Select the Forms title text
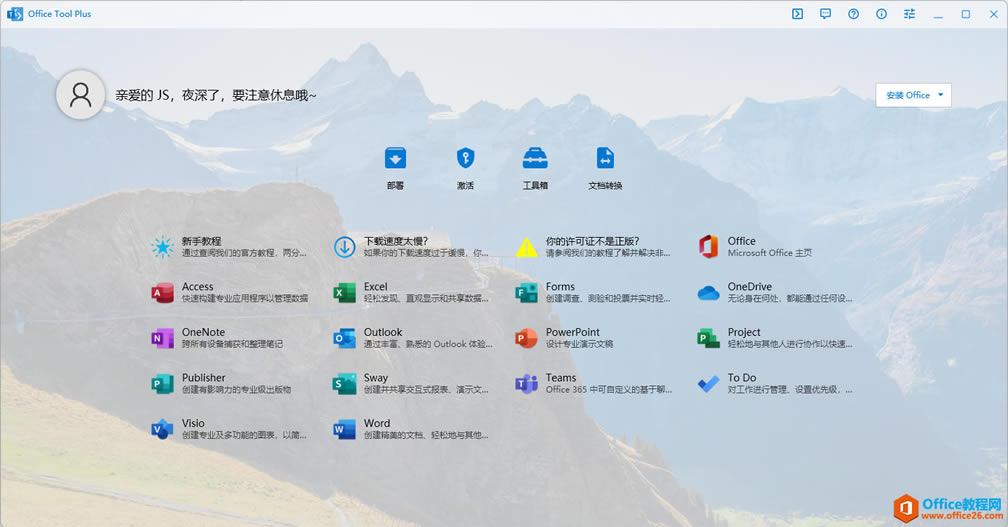Image resolution: width=1008 pixels, height=527 pixels. (x=560, y=287)
